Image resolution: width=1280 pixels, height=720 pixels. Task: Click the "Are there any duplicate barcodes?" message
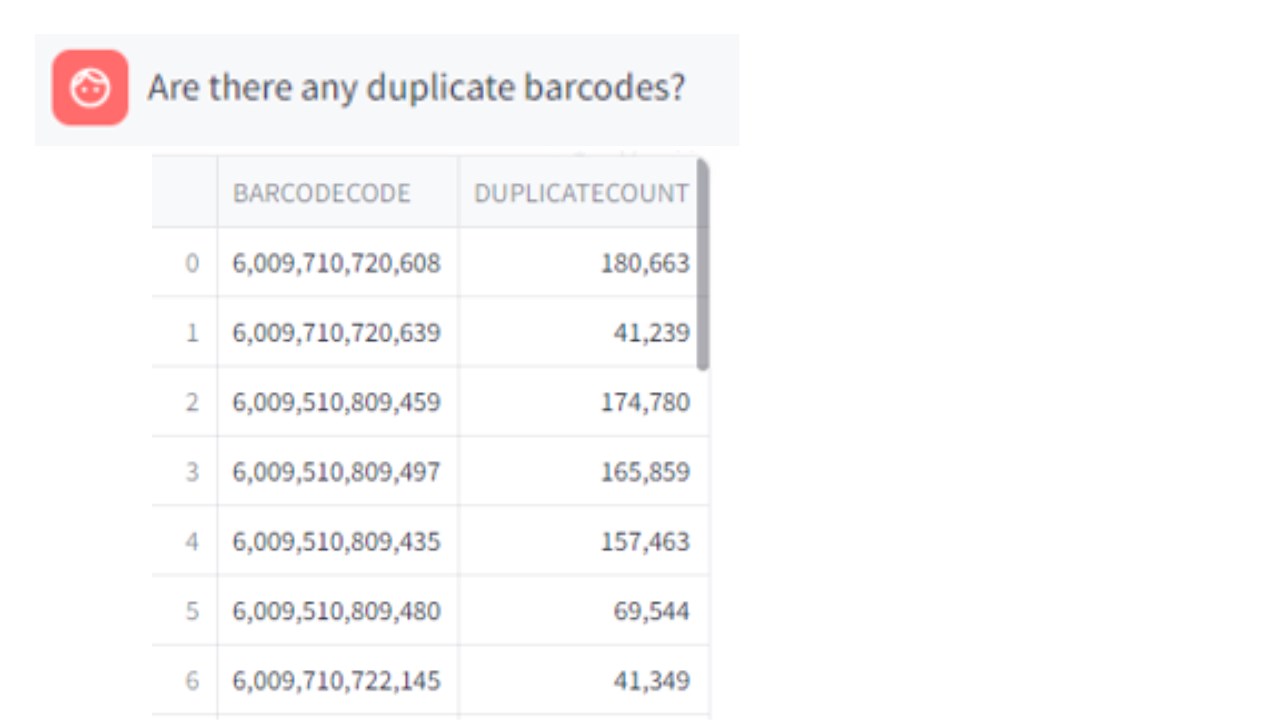[416, 88]
